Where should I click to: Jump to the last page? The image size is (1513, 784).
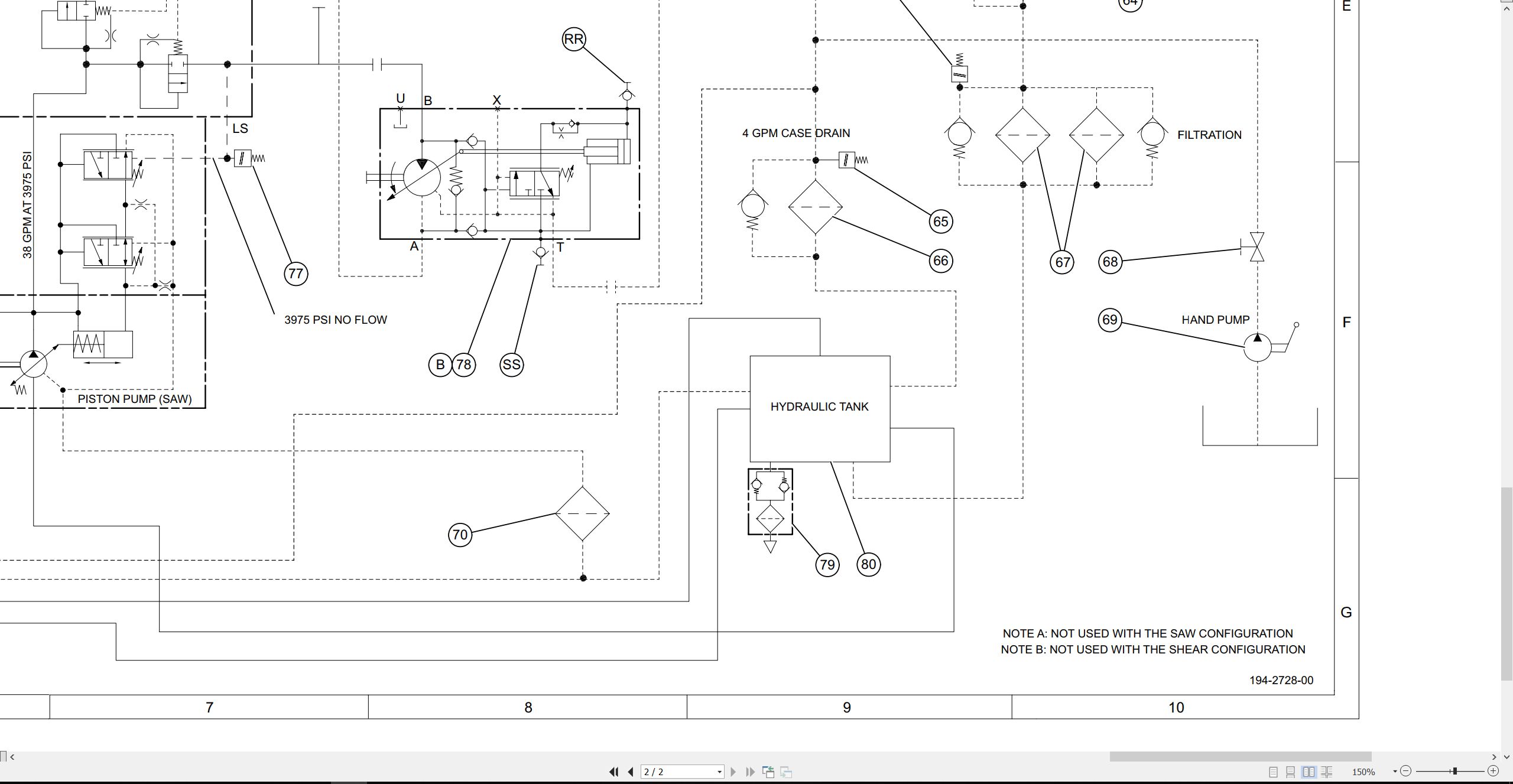pos(751,772)
